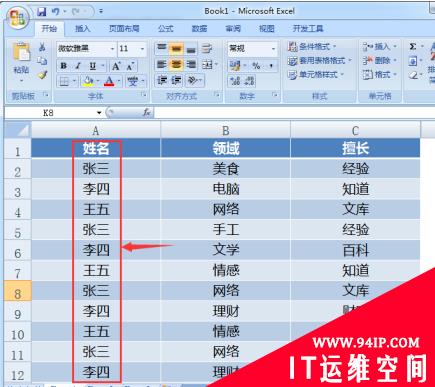Click the Paste clipboard icon
Image resolution: width=435 pixels, height=387 pixels.
[21, 53]
